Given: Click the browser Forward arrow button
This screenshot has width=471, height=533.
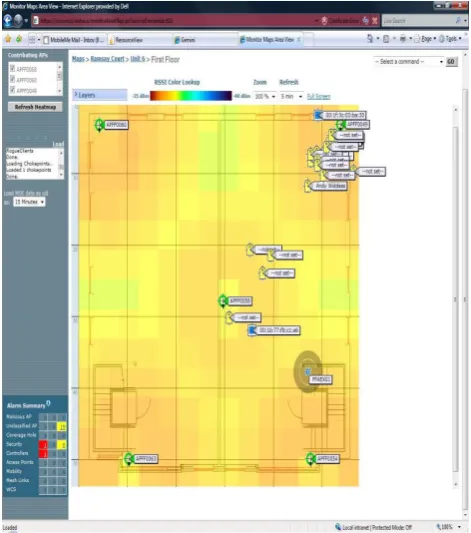Looking at the screenshot, I should point(18,21).
